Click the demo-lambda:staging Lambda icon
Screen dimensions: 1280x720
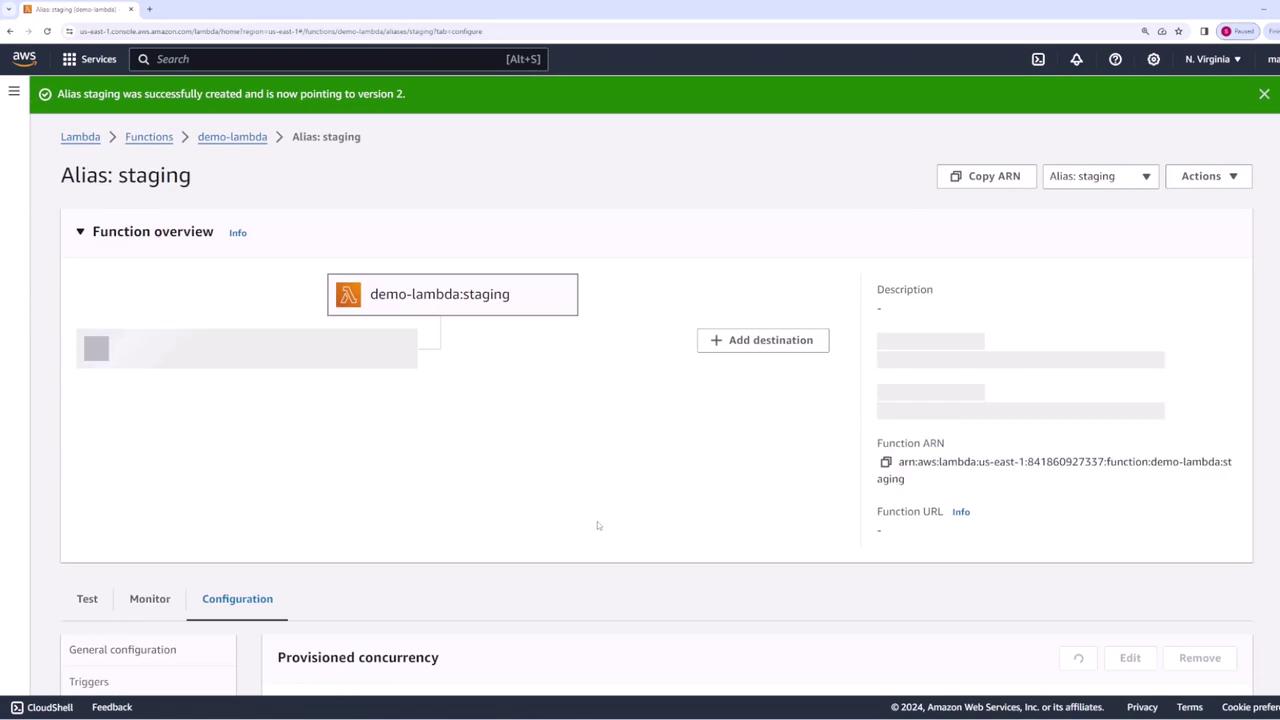point(348,294)
